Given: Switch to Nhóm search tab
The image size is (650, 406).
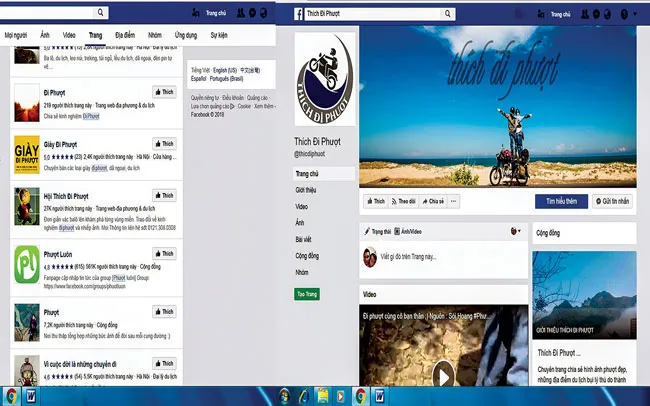Looking at the screenshot, I should (x=155, y=35).
